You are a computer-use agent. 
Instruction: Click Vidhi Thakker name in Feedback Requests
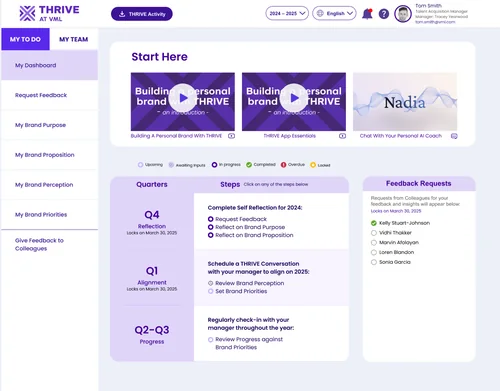click(x=395, y=233)
